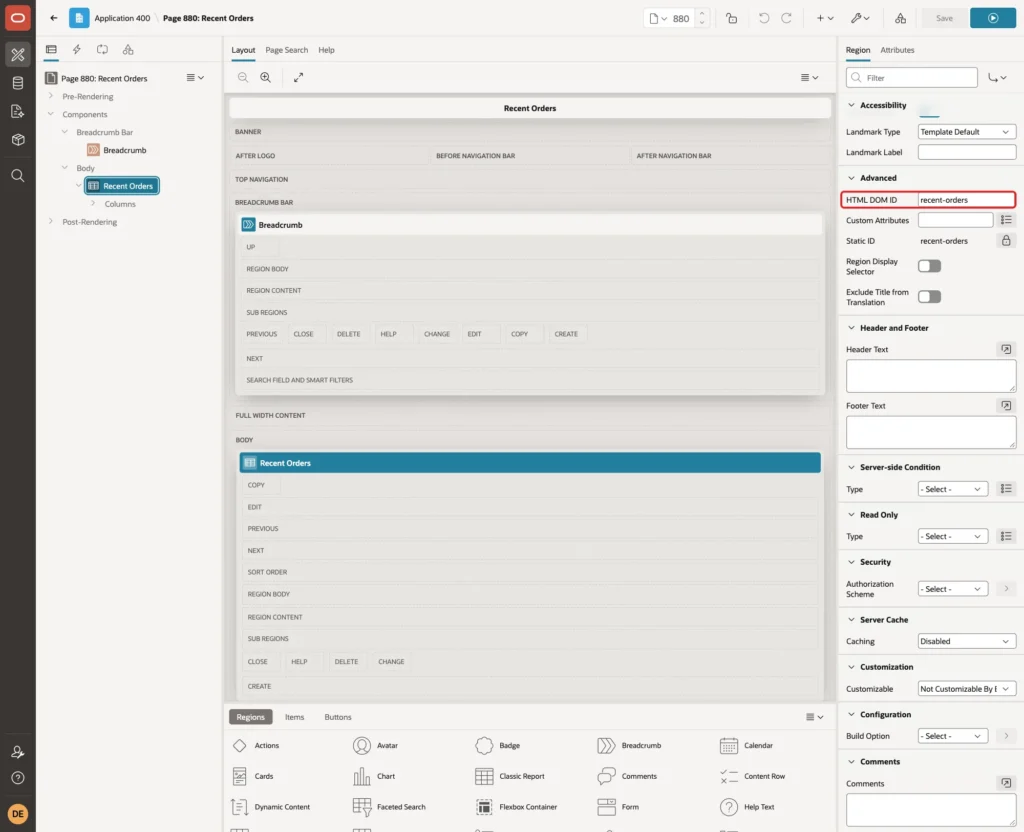Select Recent Orders region in tree
1024x832 pixels.
[122, 186]
